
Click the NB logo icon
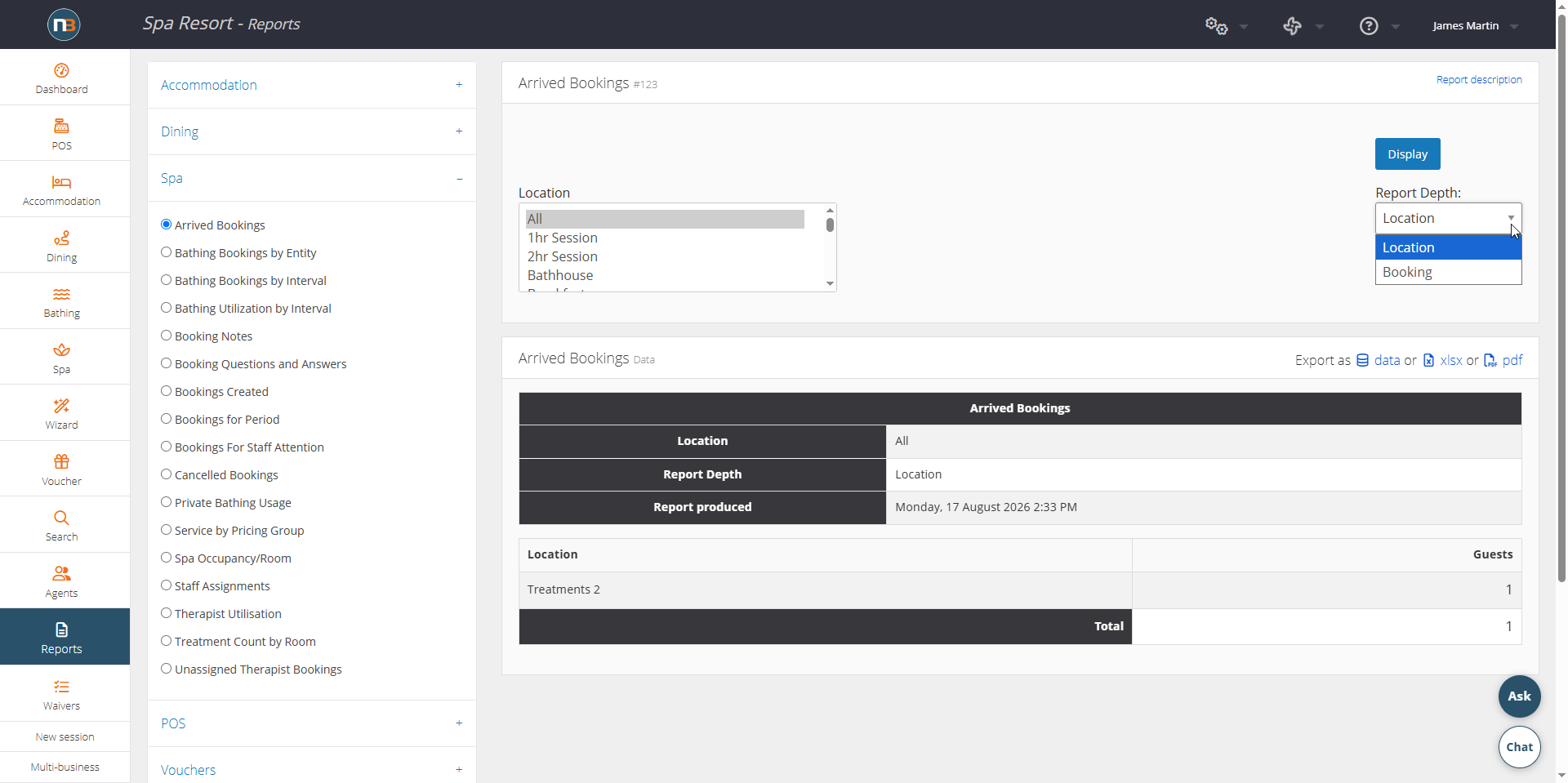click(x=64, y=24)
